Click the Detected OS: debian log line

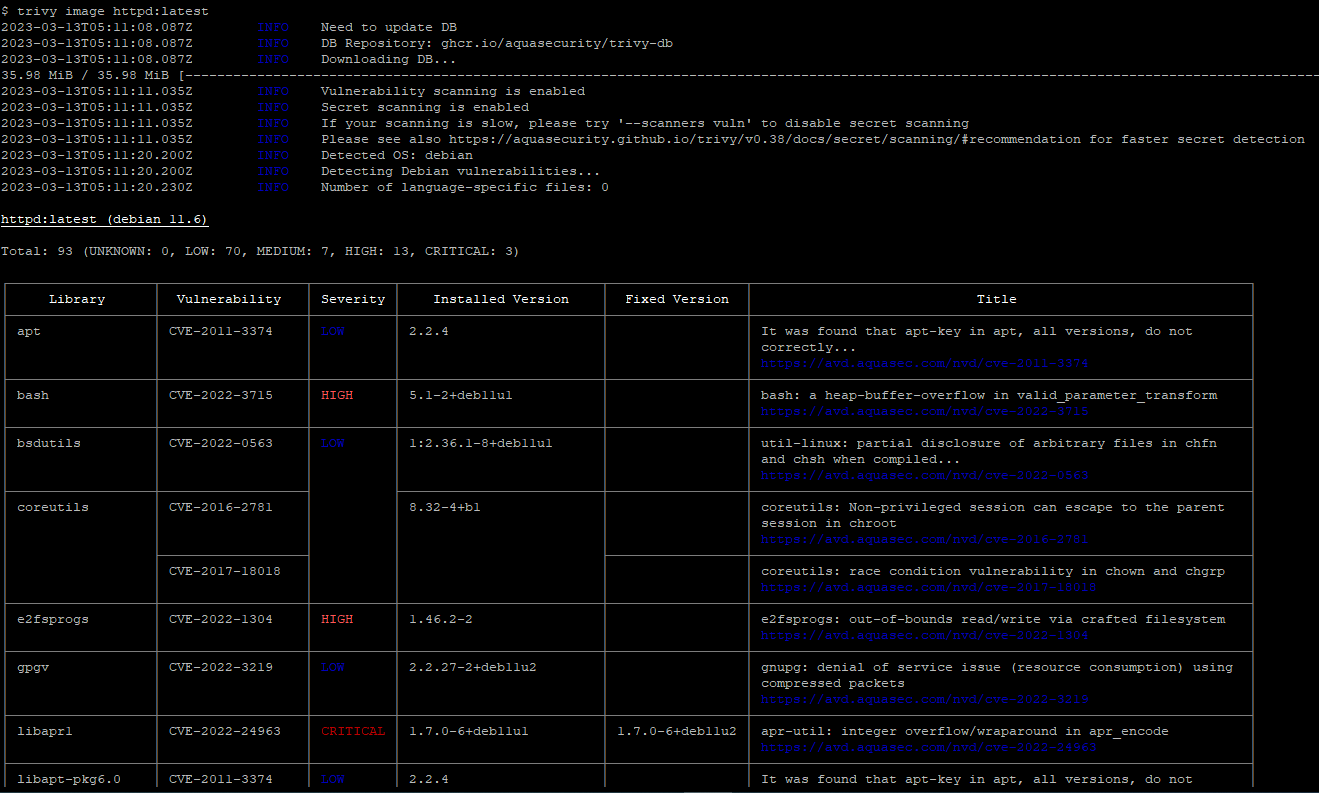coord(389,155)
